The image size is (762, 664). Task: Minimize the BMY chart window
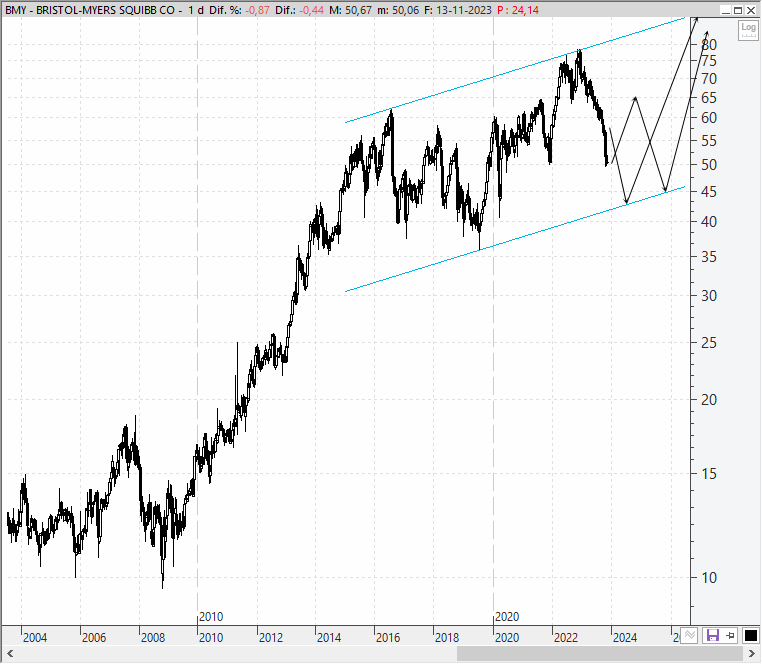(x=726, y=10)
